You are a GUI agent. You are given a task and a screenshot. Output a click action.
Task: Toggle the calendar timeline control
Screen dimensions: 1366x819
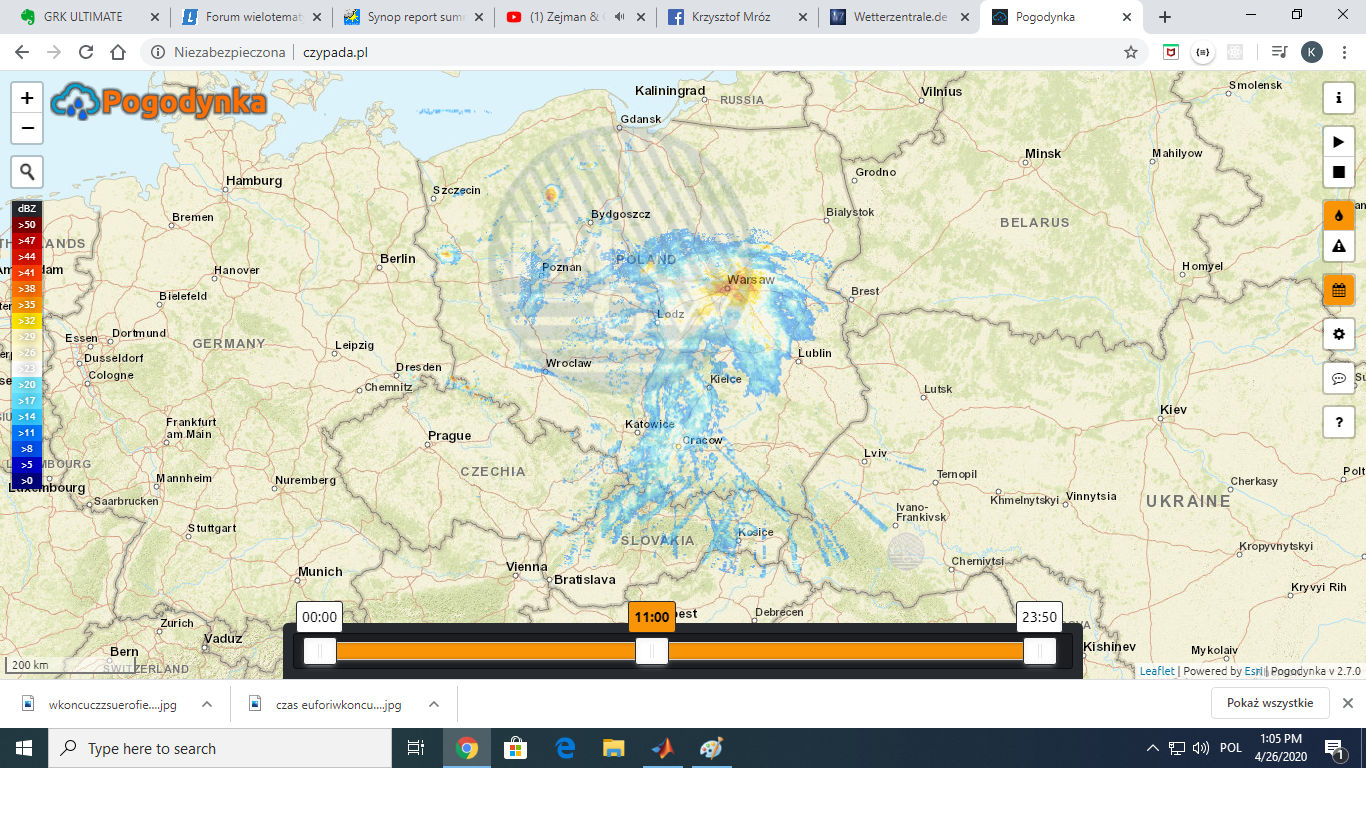point(1339,291)
